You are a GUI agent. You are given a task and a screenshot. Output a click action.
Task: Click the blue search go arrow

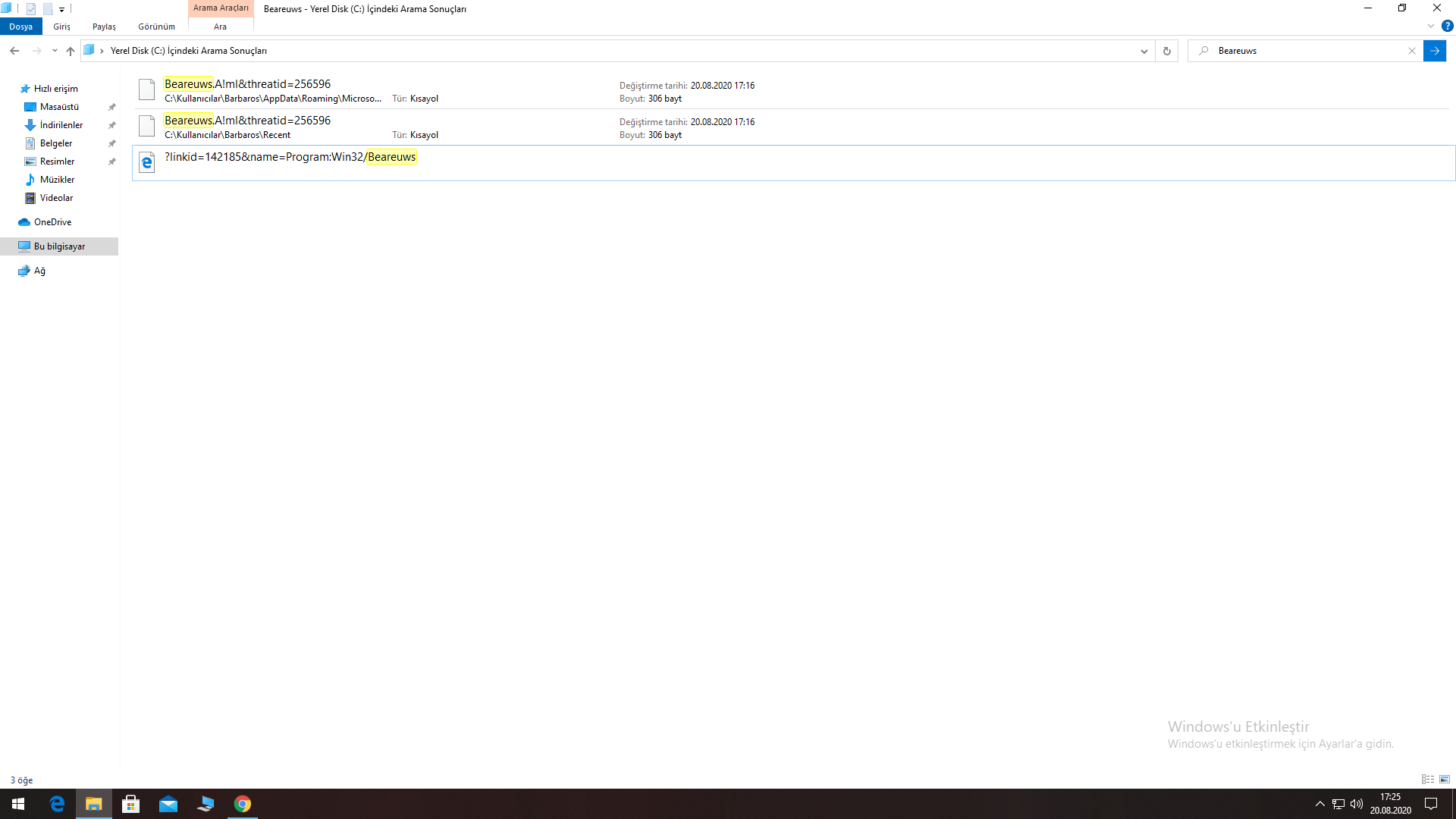(1434, 51)
